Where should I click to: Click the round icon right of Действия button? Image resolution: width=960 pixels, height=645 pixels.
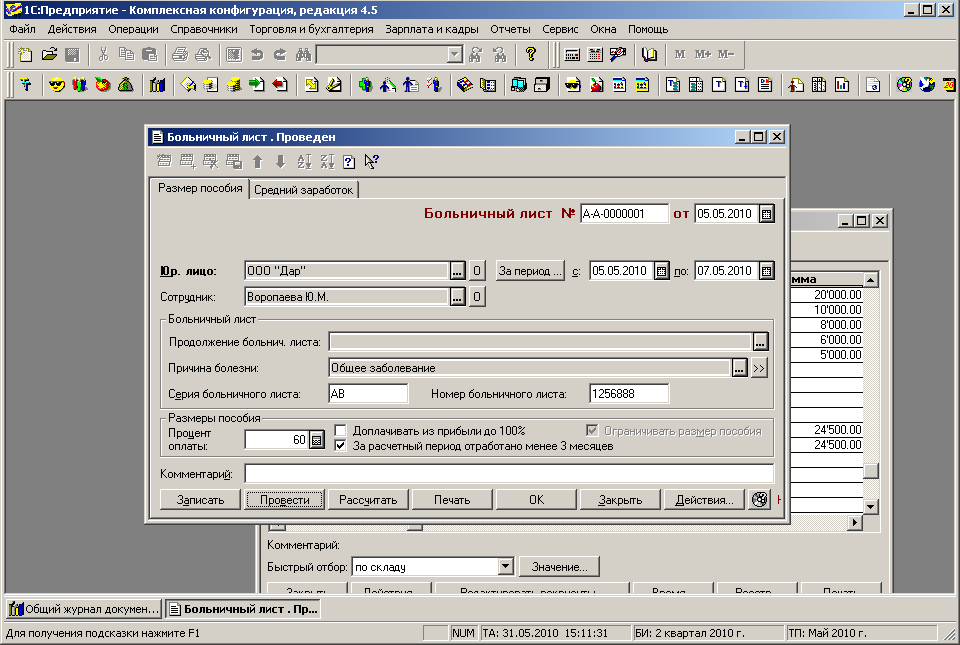(759, 499)
